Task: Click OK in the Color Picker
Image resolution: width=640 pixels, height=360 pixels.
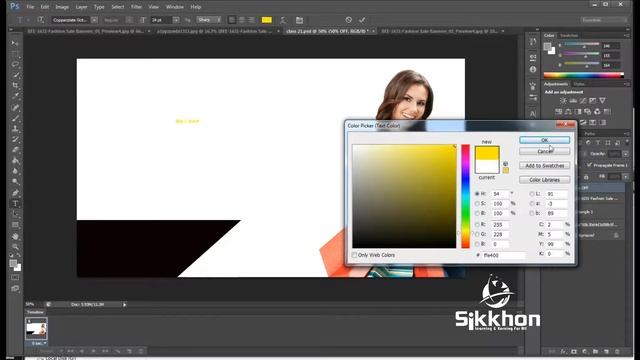Action: (544, 140)
